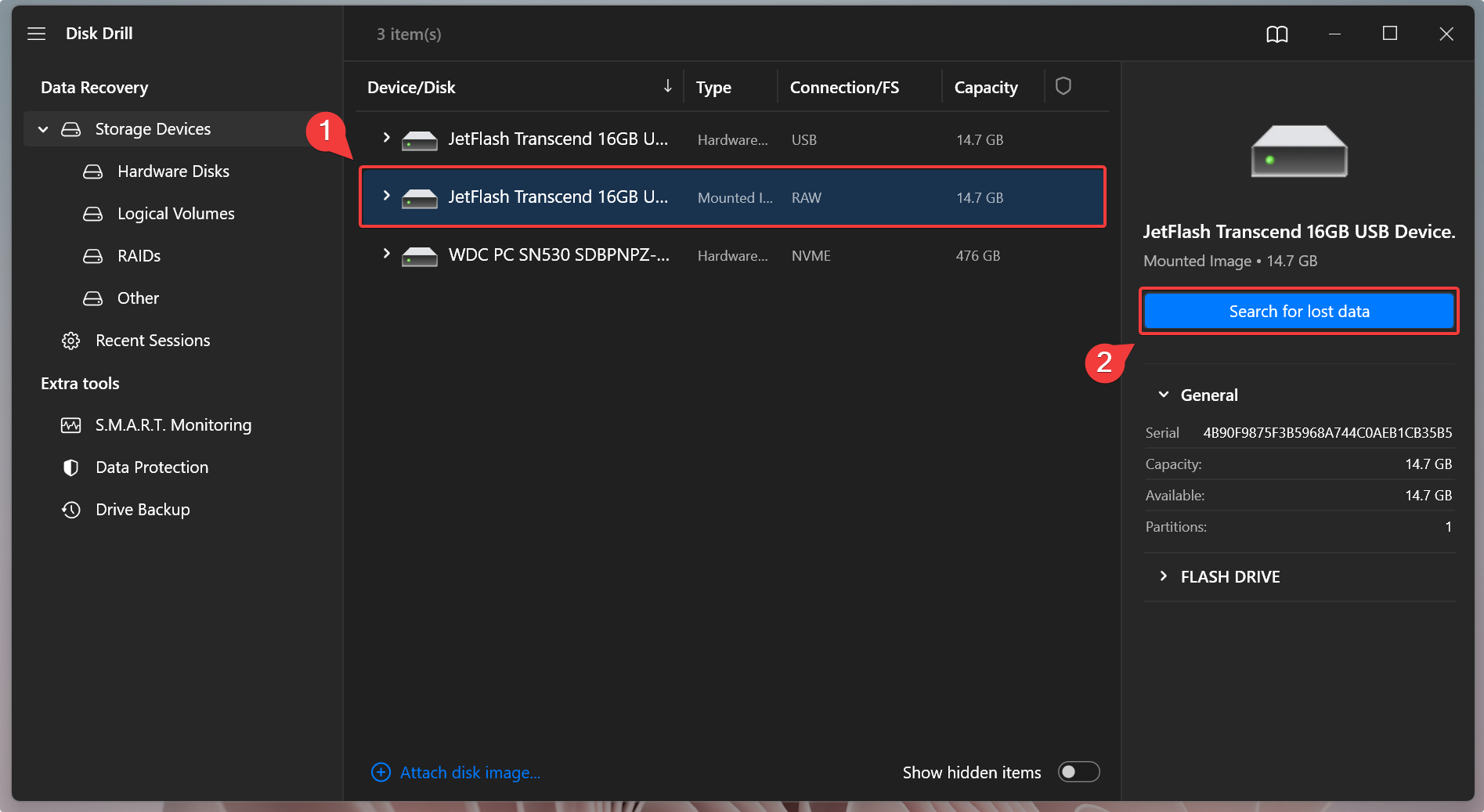The height and width of the screenshot is (812, 1484).
Task: Click the book help icon in title bar
Action: [x=1276, y=34]
